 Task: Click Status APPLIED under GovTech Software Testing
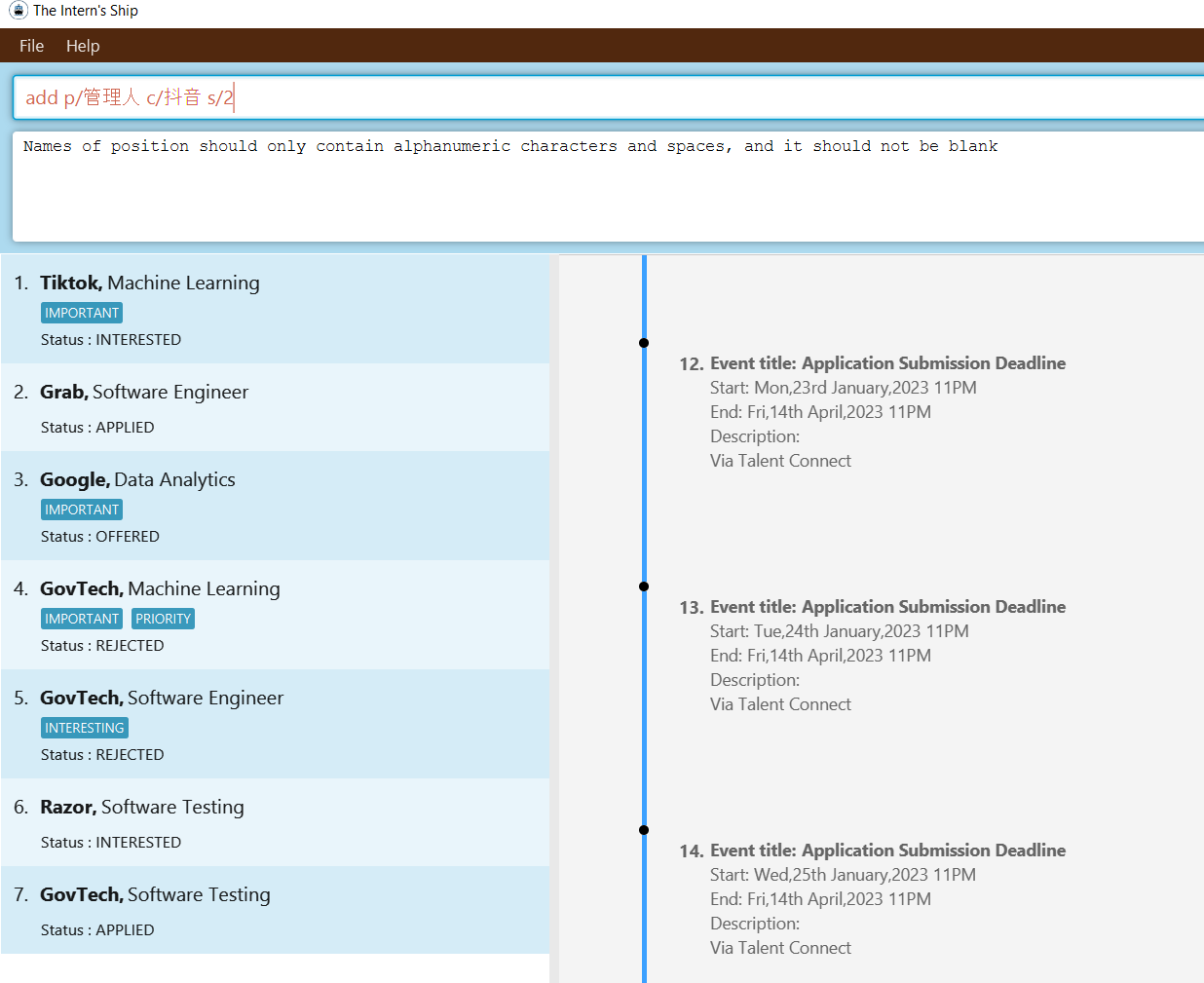(x=97, y=930)
